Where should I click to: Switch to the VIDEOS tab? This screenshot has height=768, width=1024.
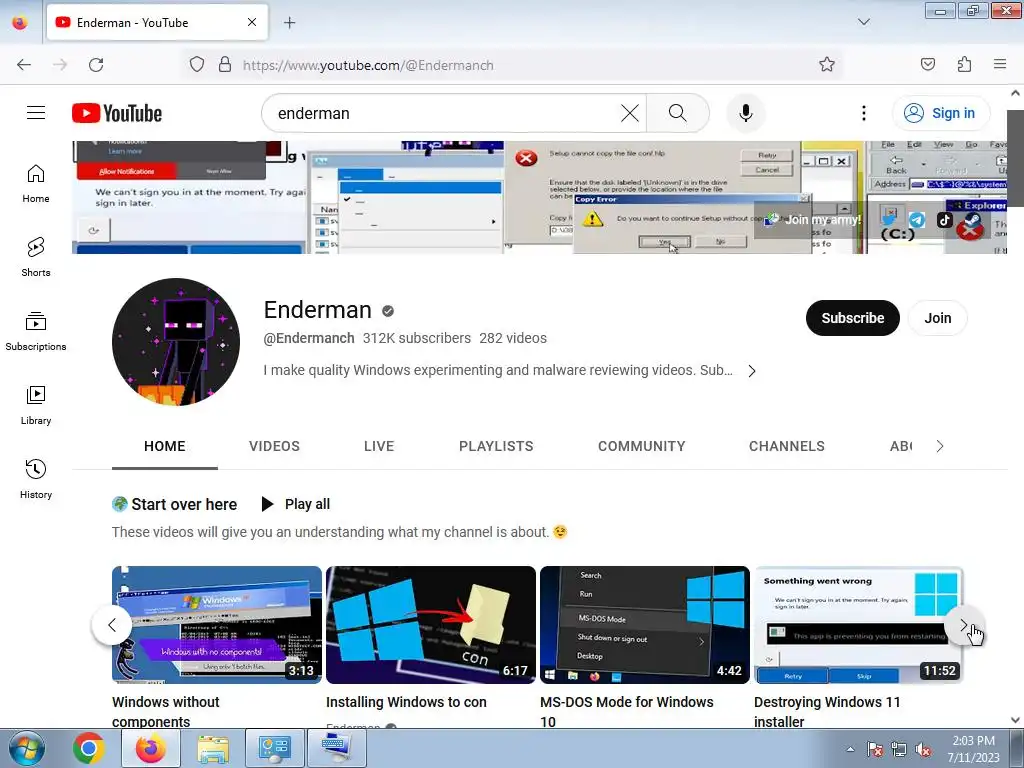point(274,447)
